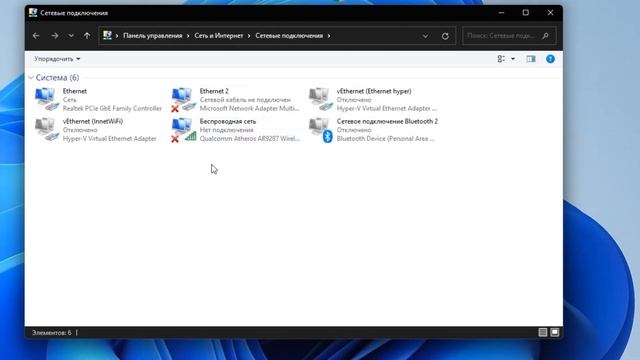The width and height of the screenshot is (640, 360).
Task: Open the Упорядочить menu
Action: (57, 59)
